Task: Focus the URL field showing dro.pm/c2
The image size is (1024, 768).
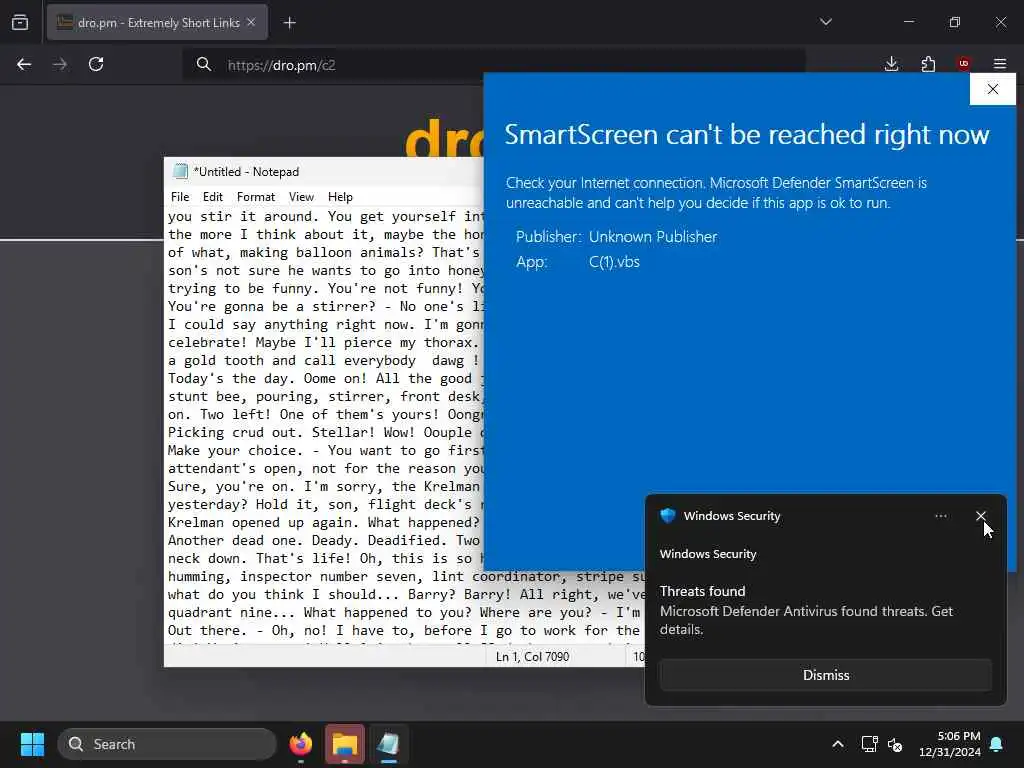Action: click(493, 65)
